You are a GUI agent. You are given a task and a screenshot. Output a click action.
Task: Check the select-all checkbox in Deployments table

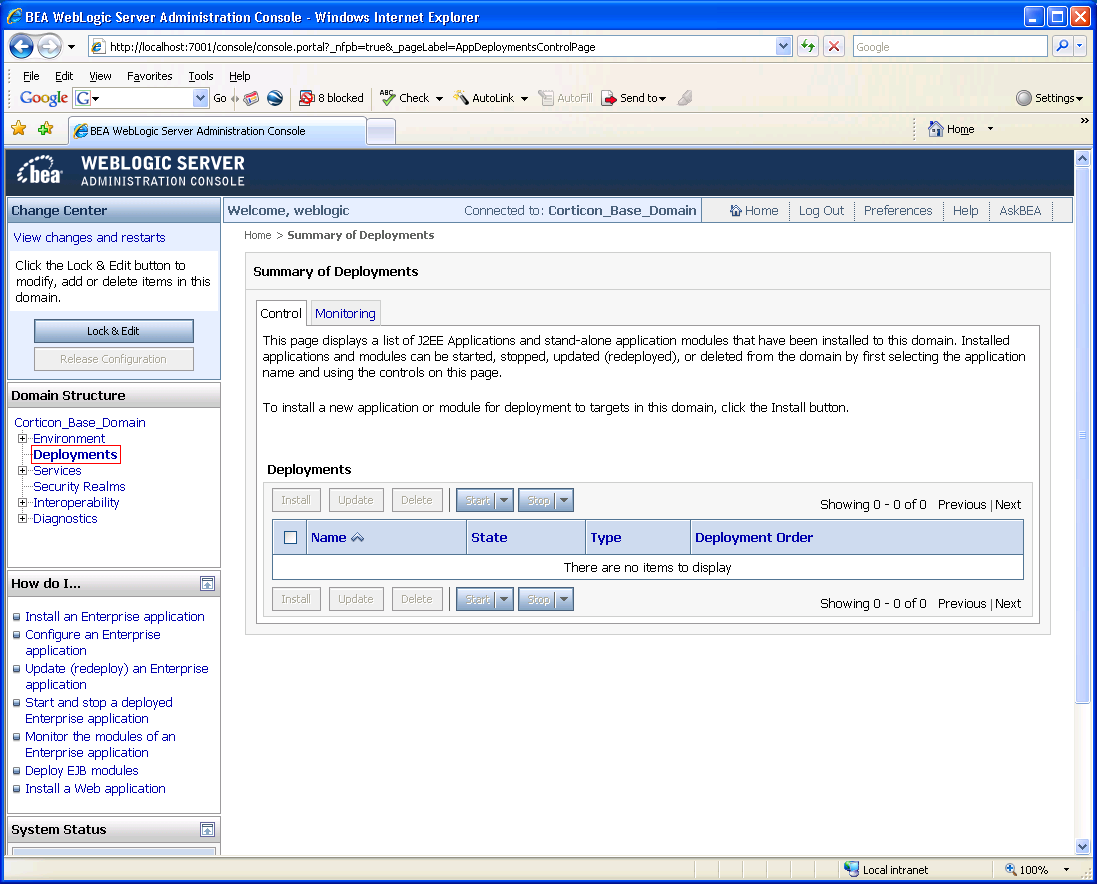coord(290,537)
